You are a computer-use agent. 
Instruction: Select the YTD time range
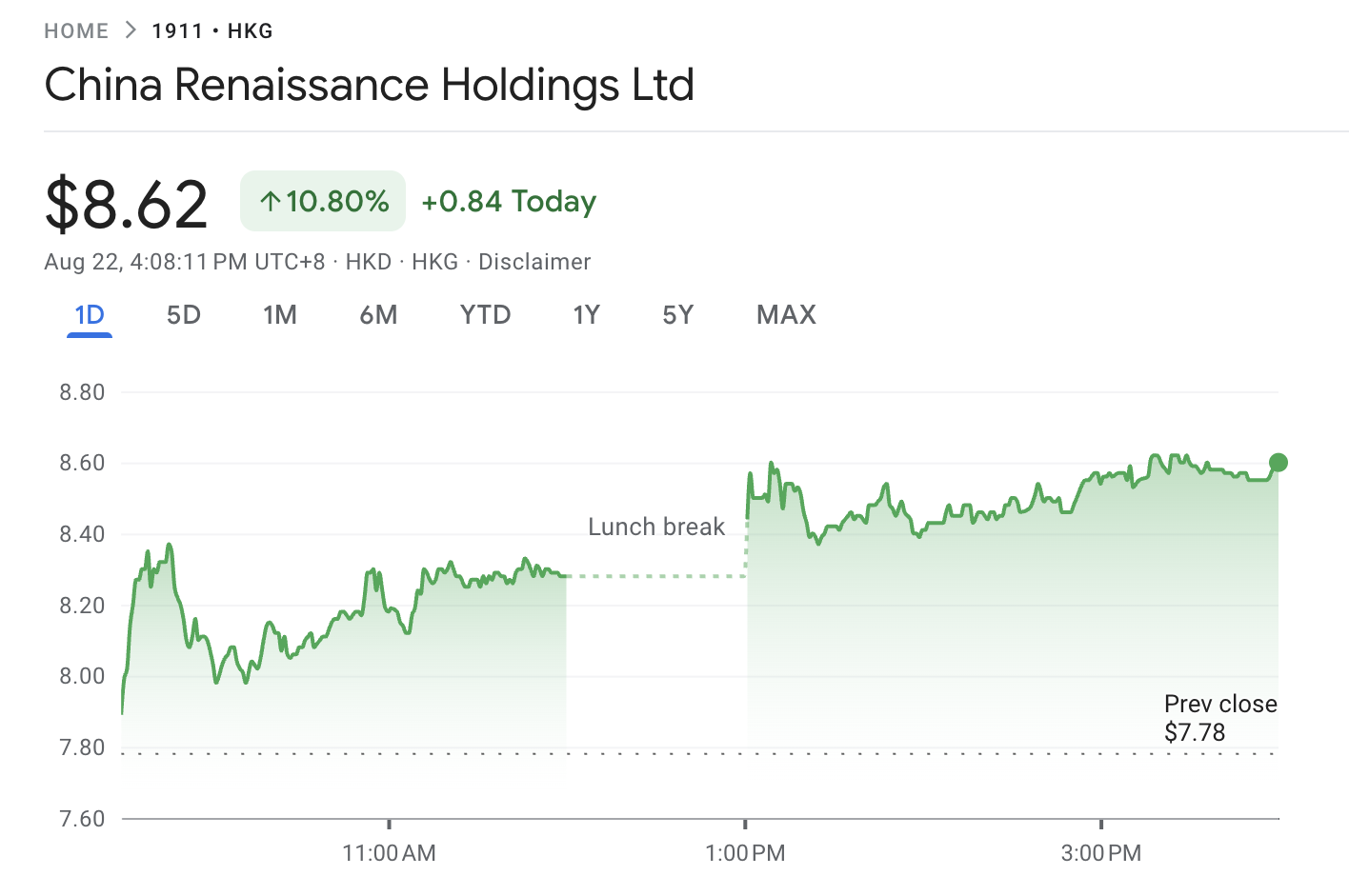point(485,314)
